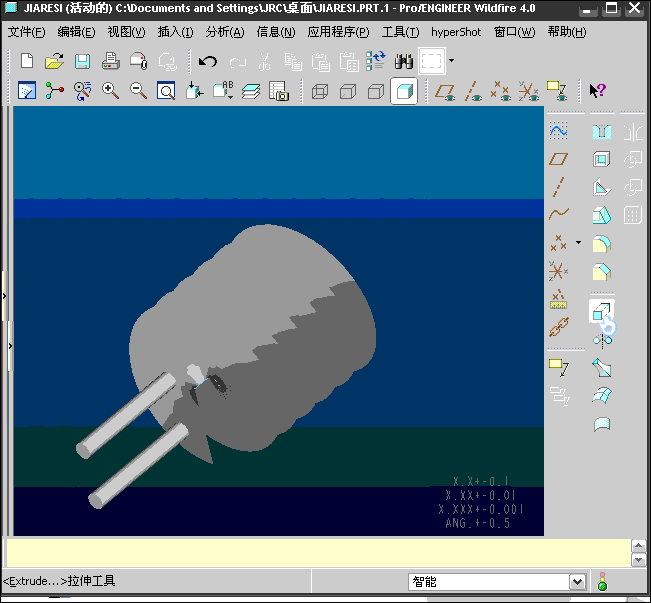
Task: Select the Datum Coordinate System tool
Action: (558, 271)
